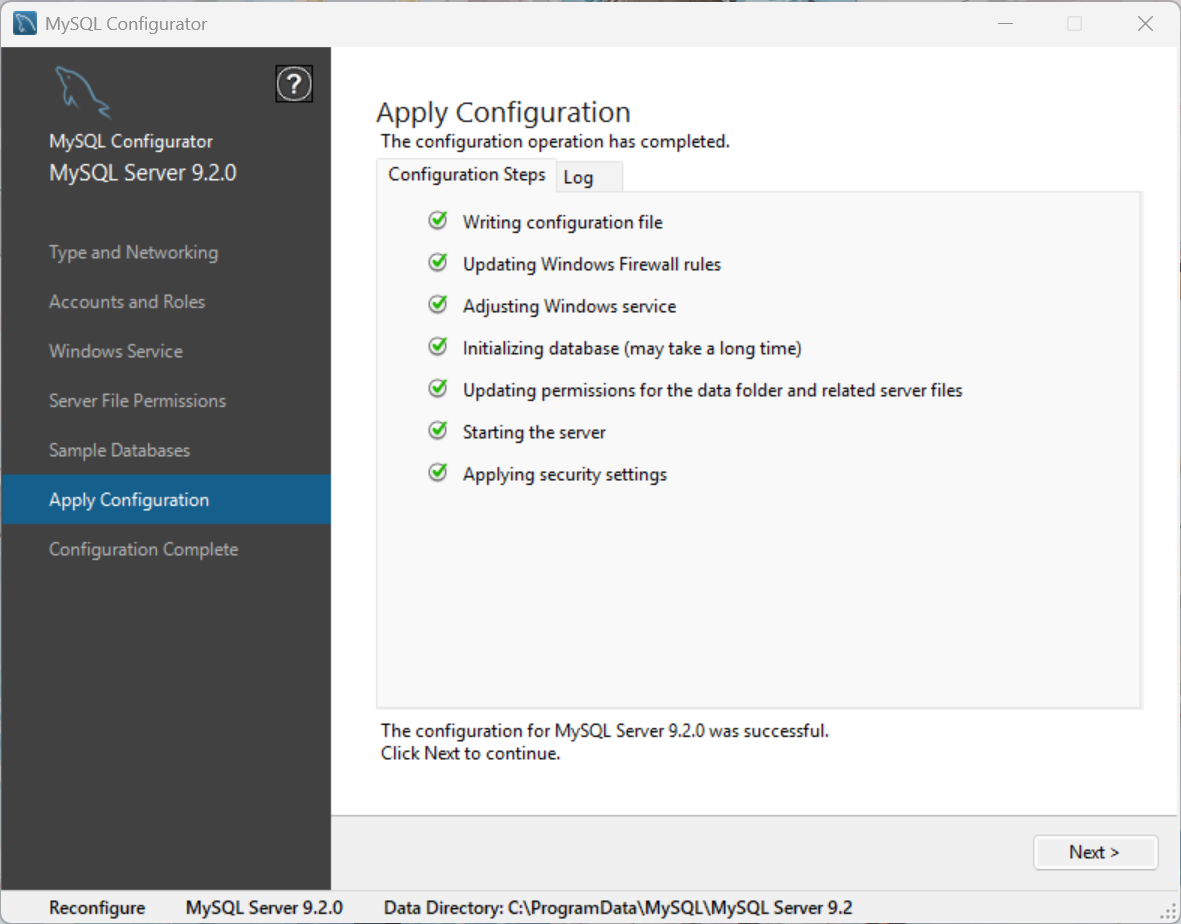Click the Next > button
Screen dimensions: 1181x924
tap(1095, 852)
